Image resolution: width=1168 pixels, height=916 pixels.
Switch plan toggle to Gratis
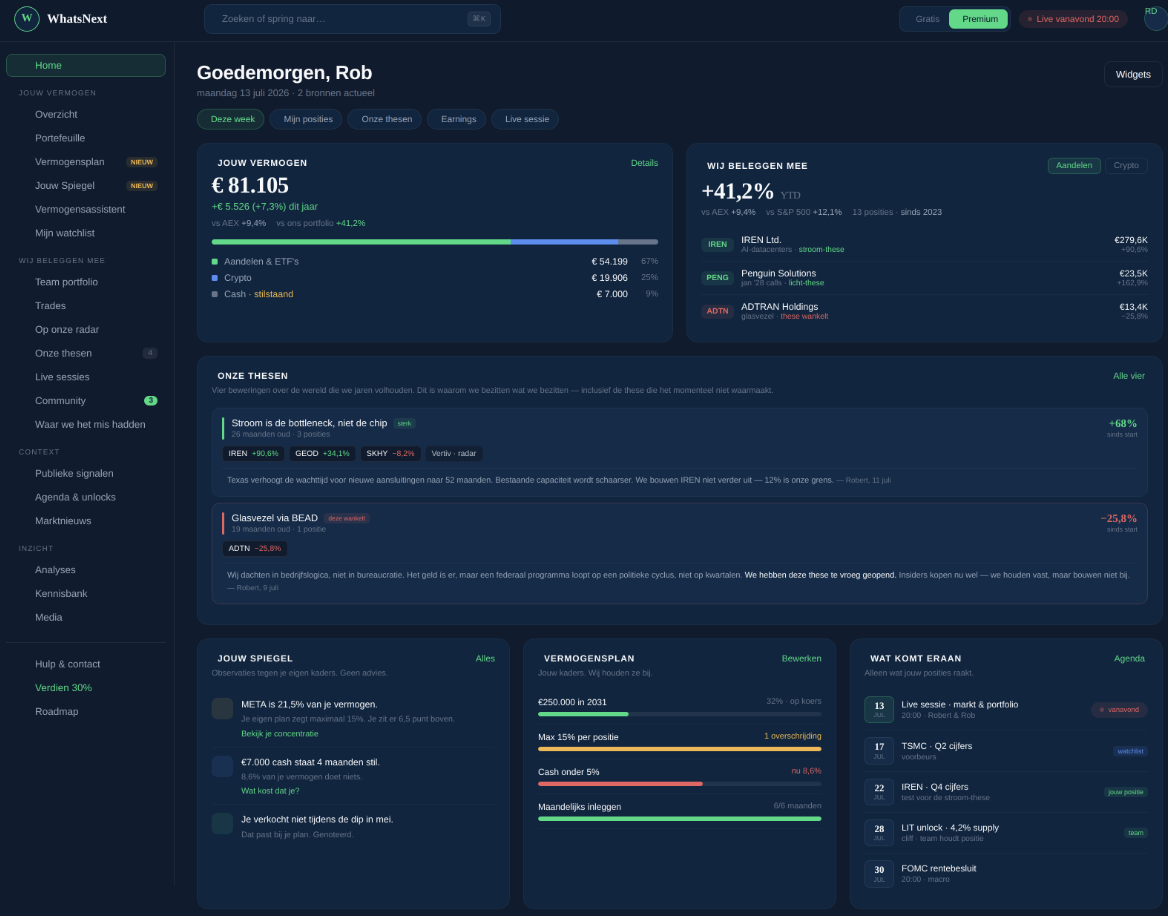click(x=927, y=19)
